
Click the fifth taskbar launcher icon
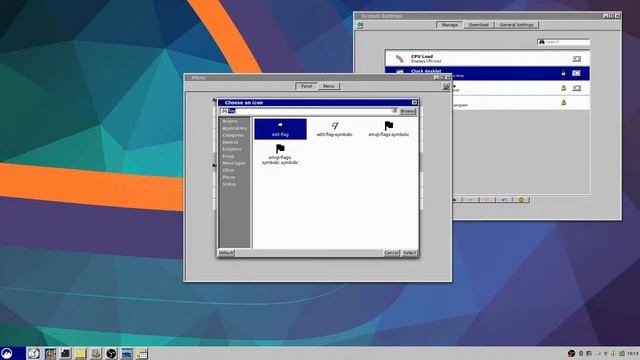click(96, 353)
